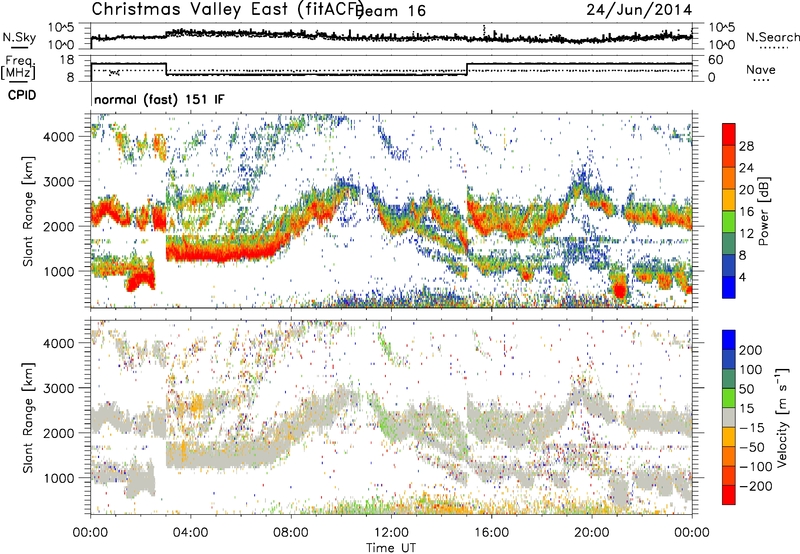Image resolution: width=800 pixels, height=554 pixels.
Task: Click the '-200' label on velocity colorbar
Action: click(755, 486)
